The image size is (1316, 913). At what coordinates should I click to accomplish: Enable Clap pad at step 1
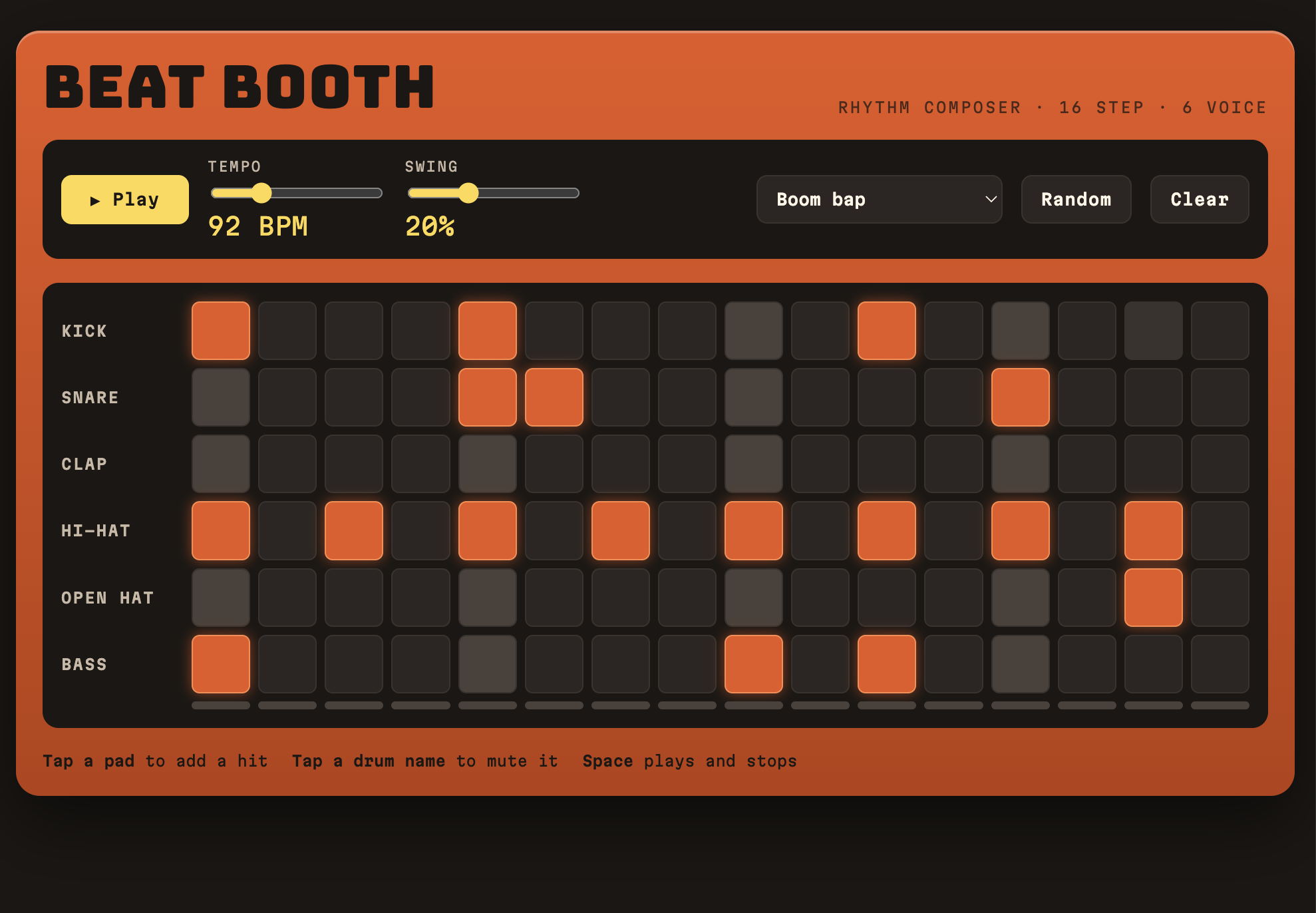[x=221, y=464]
